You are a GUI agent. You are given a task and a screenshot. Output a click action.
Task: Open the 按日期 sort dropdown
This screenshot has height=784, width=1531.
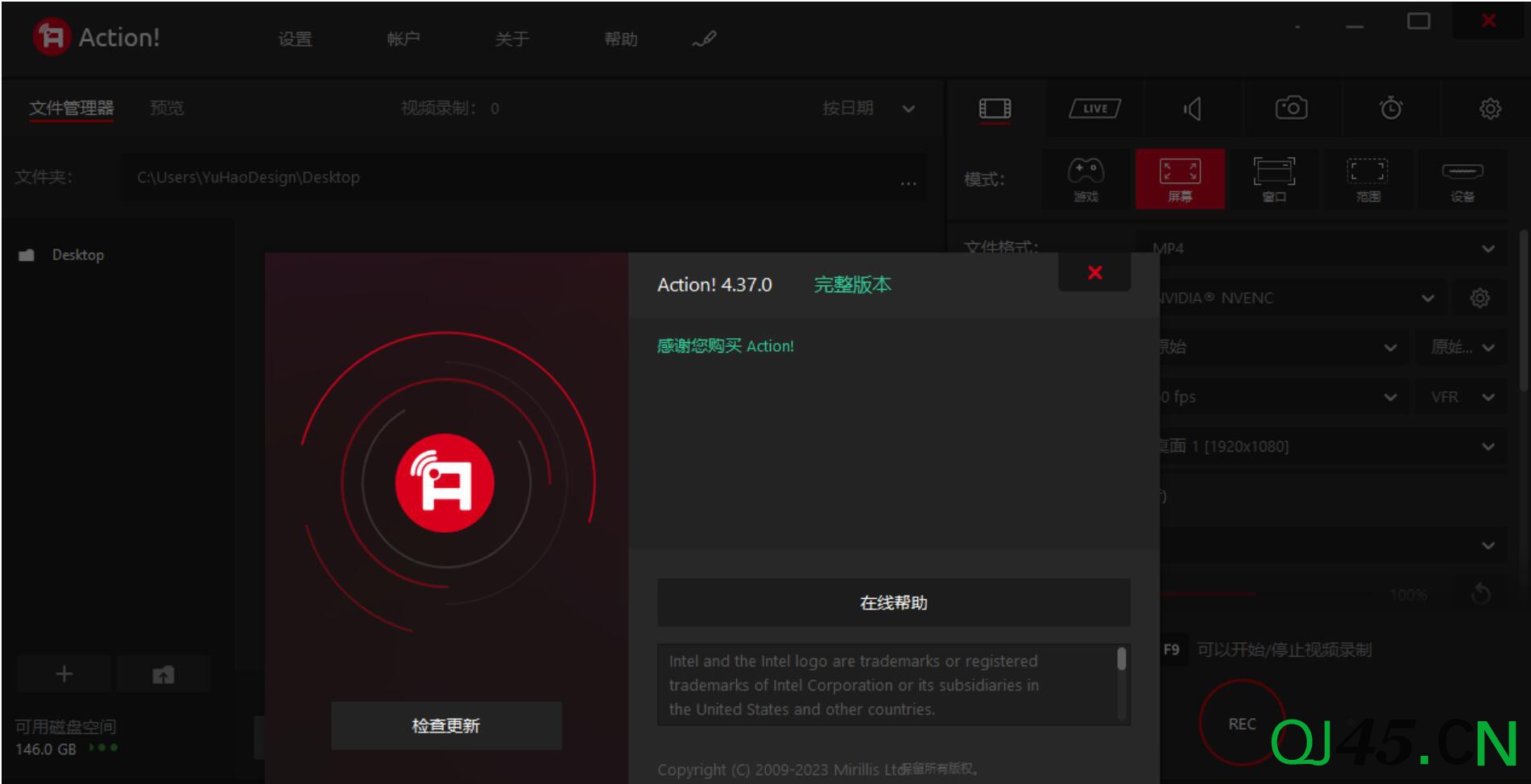coord(868,108)
